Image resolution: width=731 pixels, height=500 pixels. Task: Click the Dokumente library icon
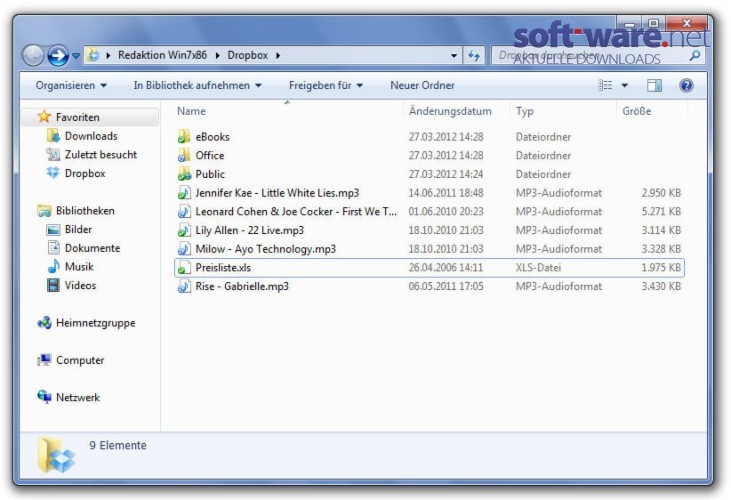click(54, 247)
